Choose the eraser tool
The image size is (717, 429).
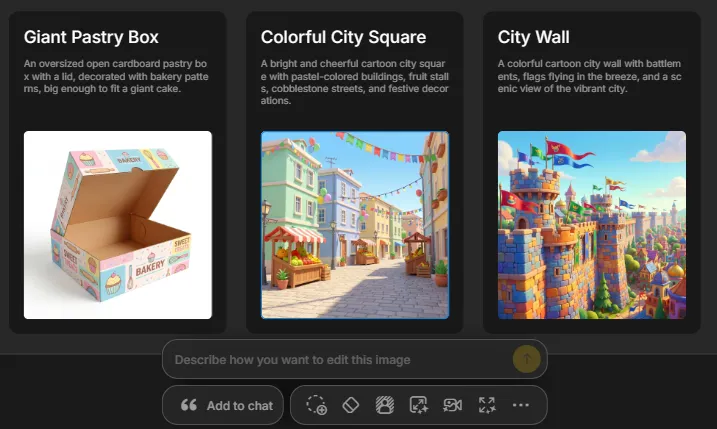point(351,405)
